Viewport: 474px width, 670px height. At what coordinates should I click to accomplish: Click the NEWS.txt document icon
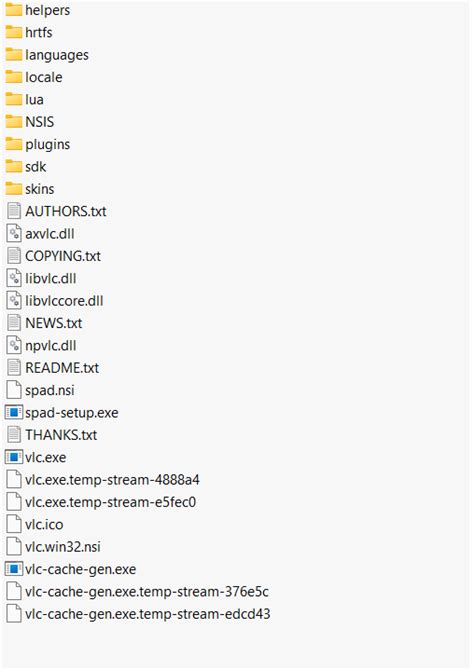click(14, 323)
